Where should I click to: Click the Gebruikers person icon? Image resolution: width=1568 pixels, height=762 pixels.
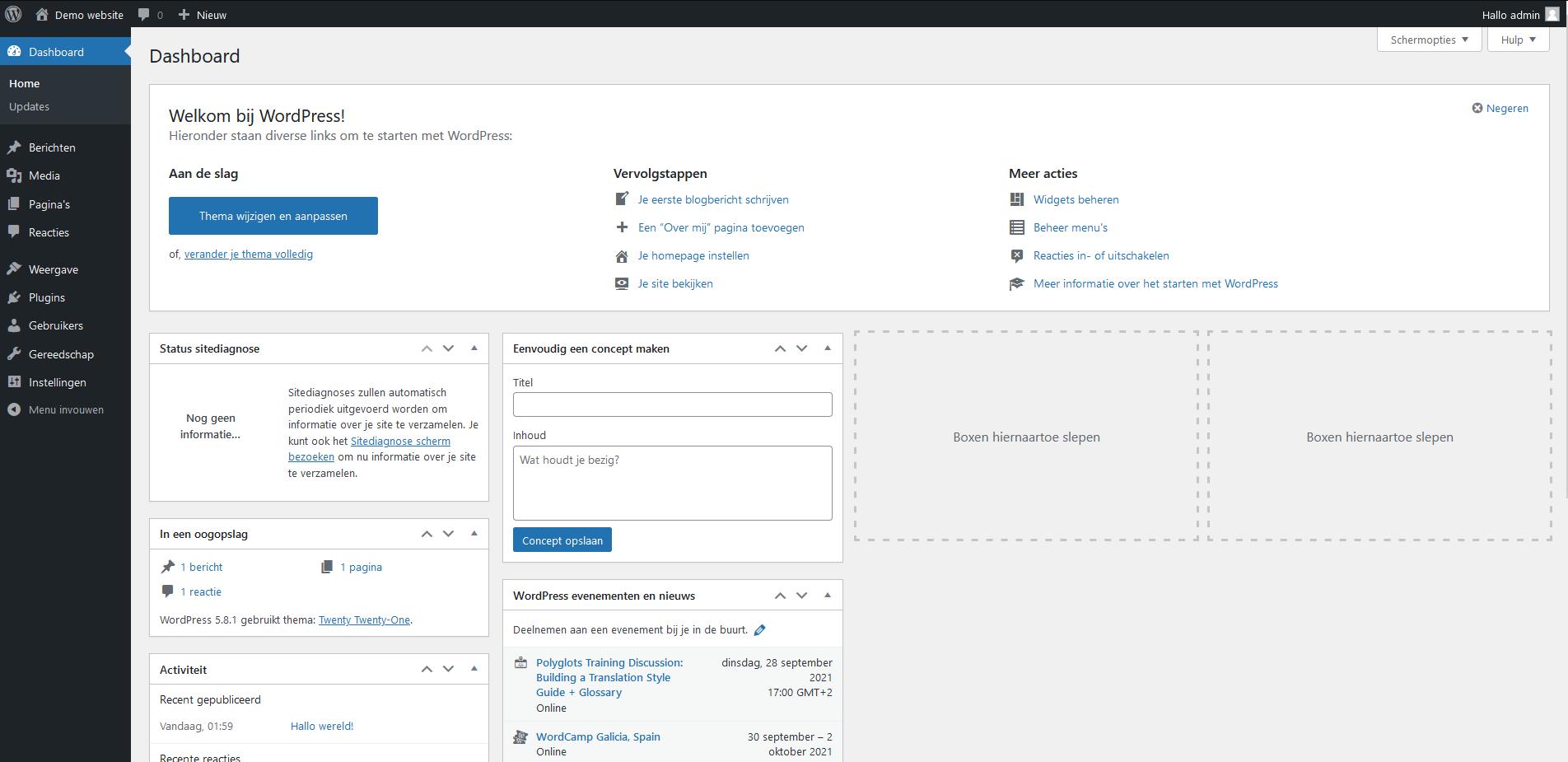(x=14, y=325)
